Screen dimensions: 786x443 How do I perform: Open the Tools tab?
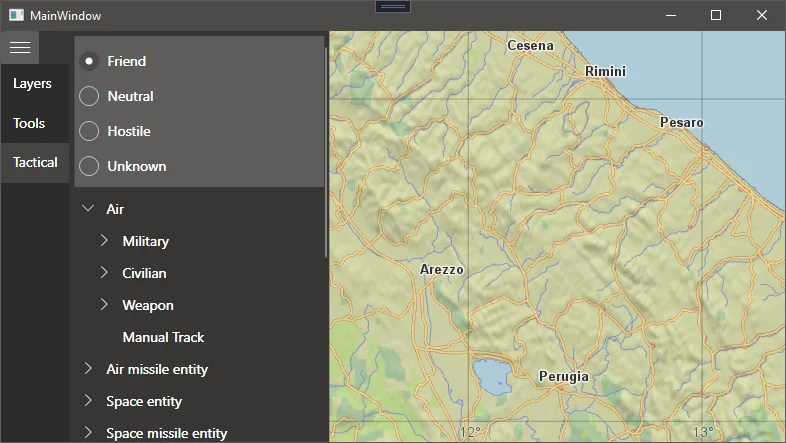pos(30,124)
